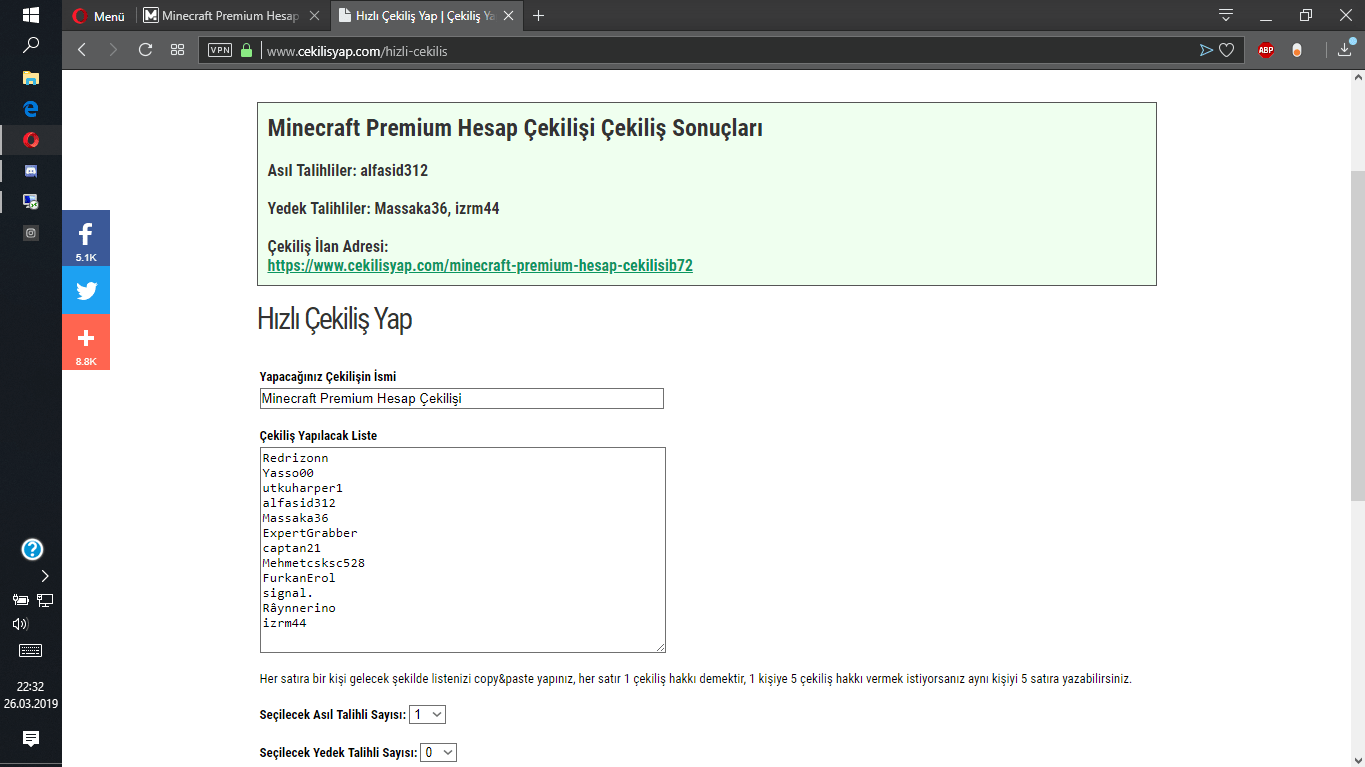The width and height of the screenshot is (1365, 767).
Task: Click the blue help question mark icon
Action: (32, 549)
